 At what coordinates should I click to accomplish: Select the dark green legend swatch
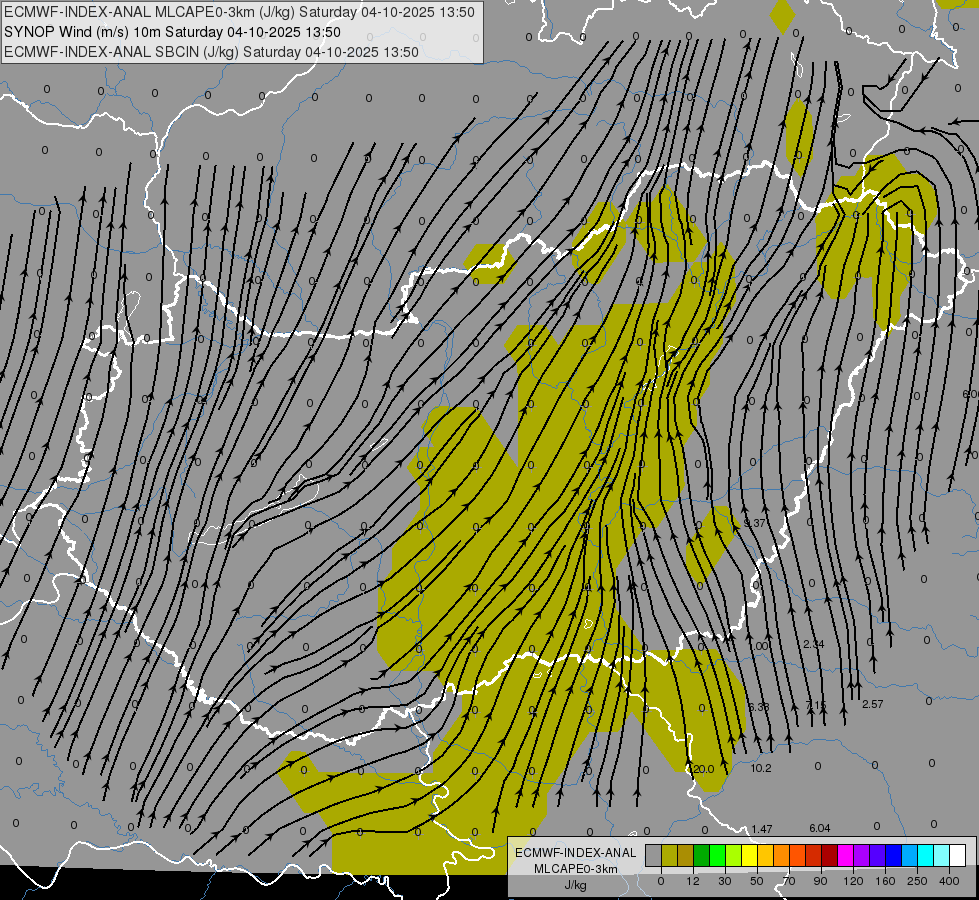click(x=701, y=855)
